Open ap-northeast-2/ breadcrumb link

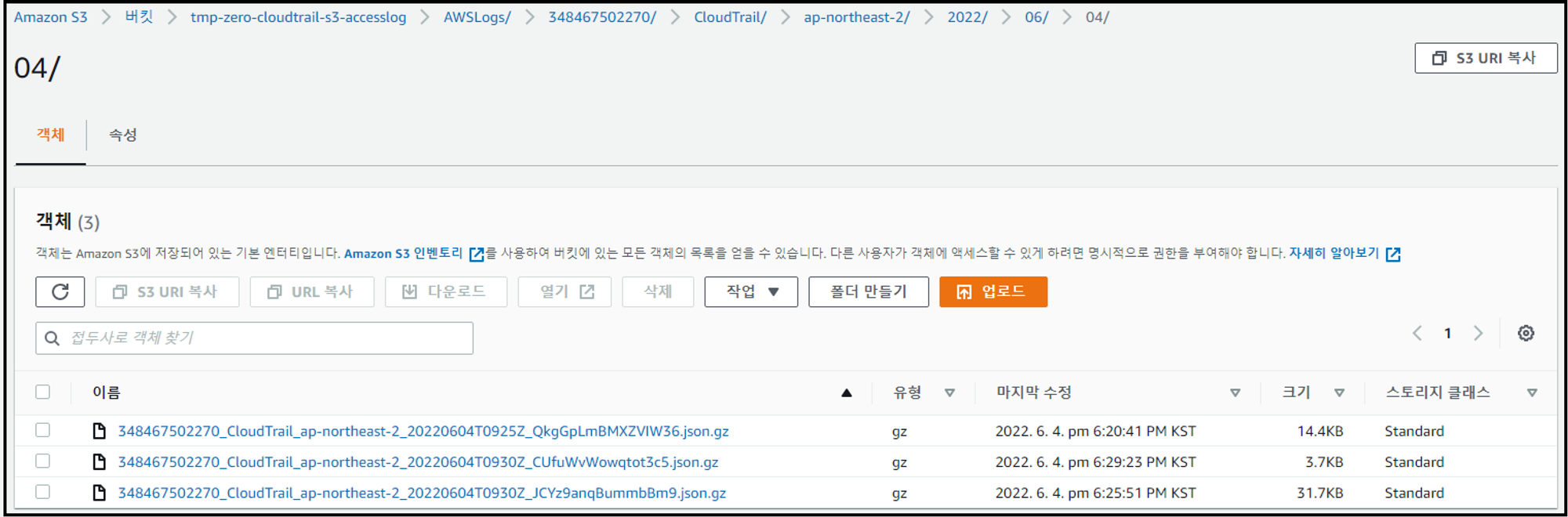857,17
